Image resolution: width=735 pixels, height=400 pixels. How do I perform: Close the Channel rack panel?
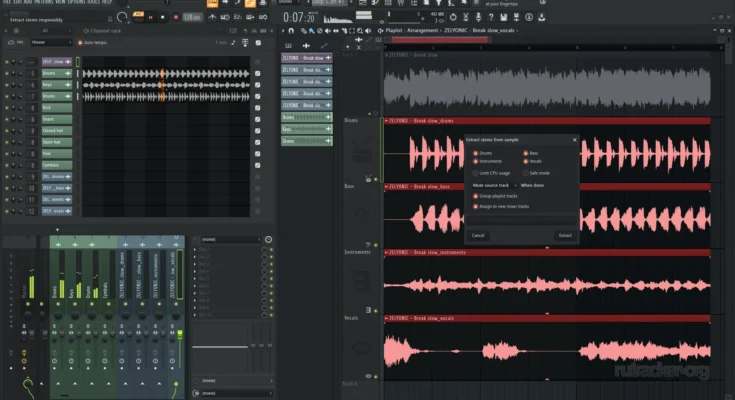click(271, 31)
